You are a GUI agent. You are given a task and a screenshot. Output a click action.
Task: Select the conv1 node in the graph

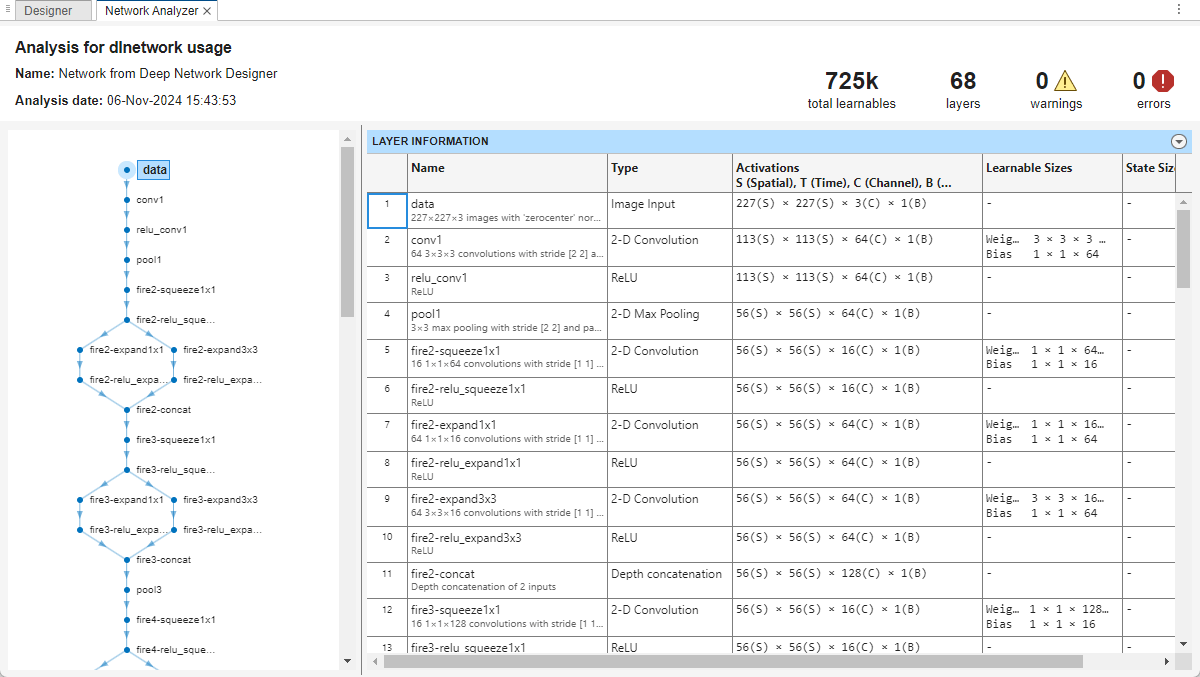(x=149, y=200)
